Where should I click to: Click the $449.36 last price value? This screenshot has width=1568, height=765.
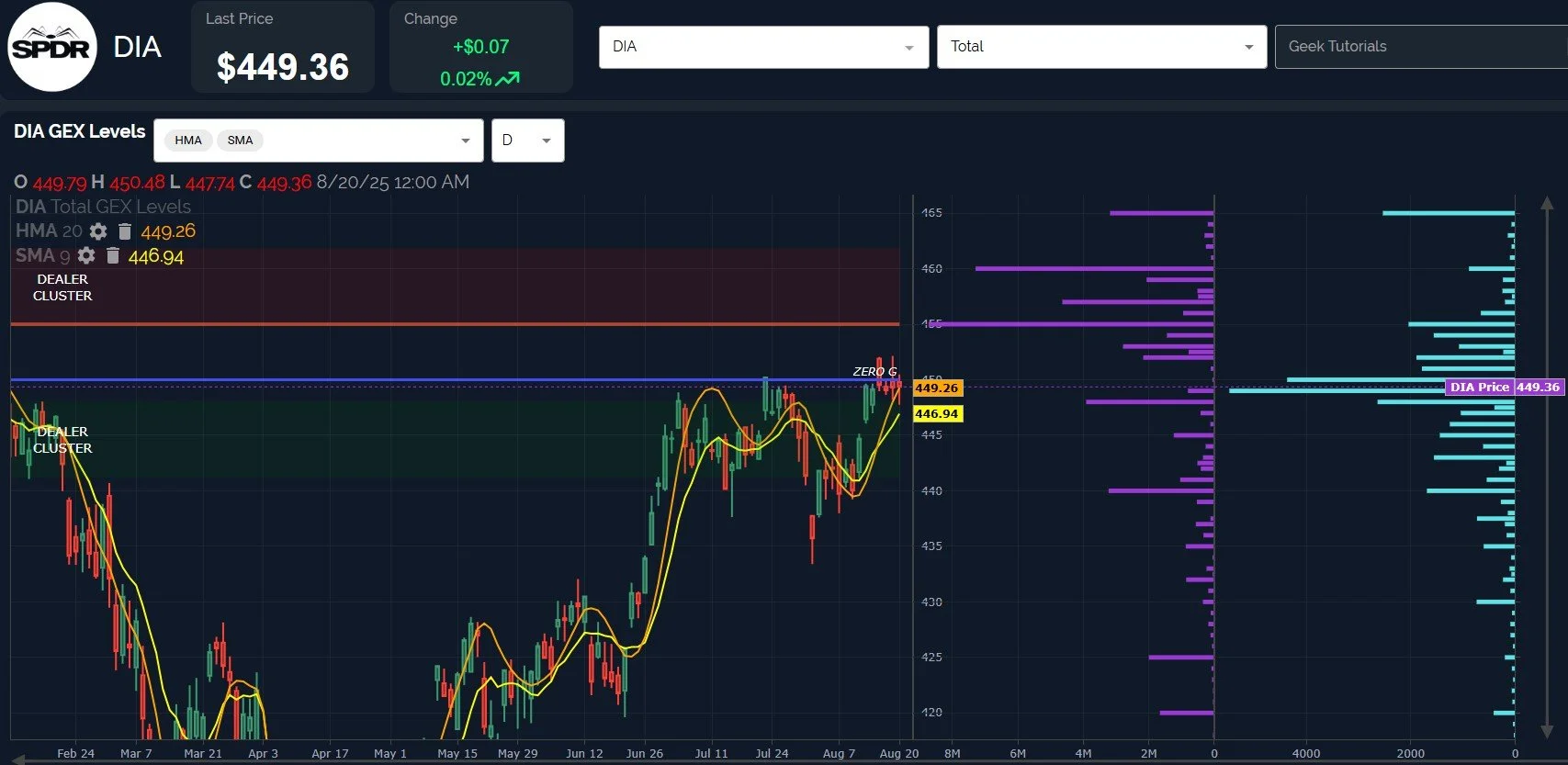[x=283, y=67]
